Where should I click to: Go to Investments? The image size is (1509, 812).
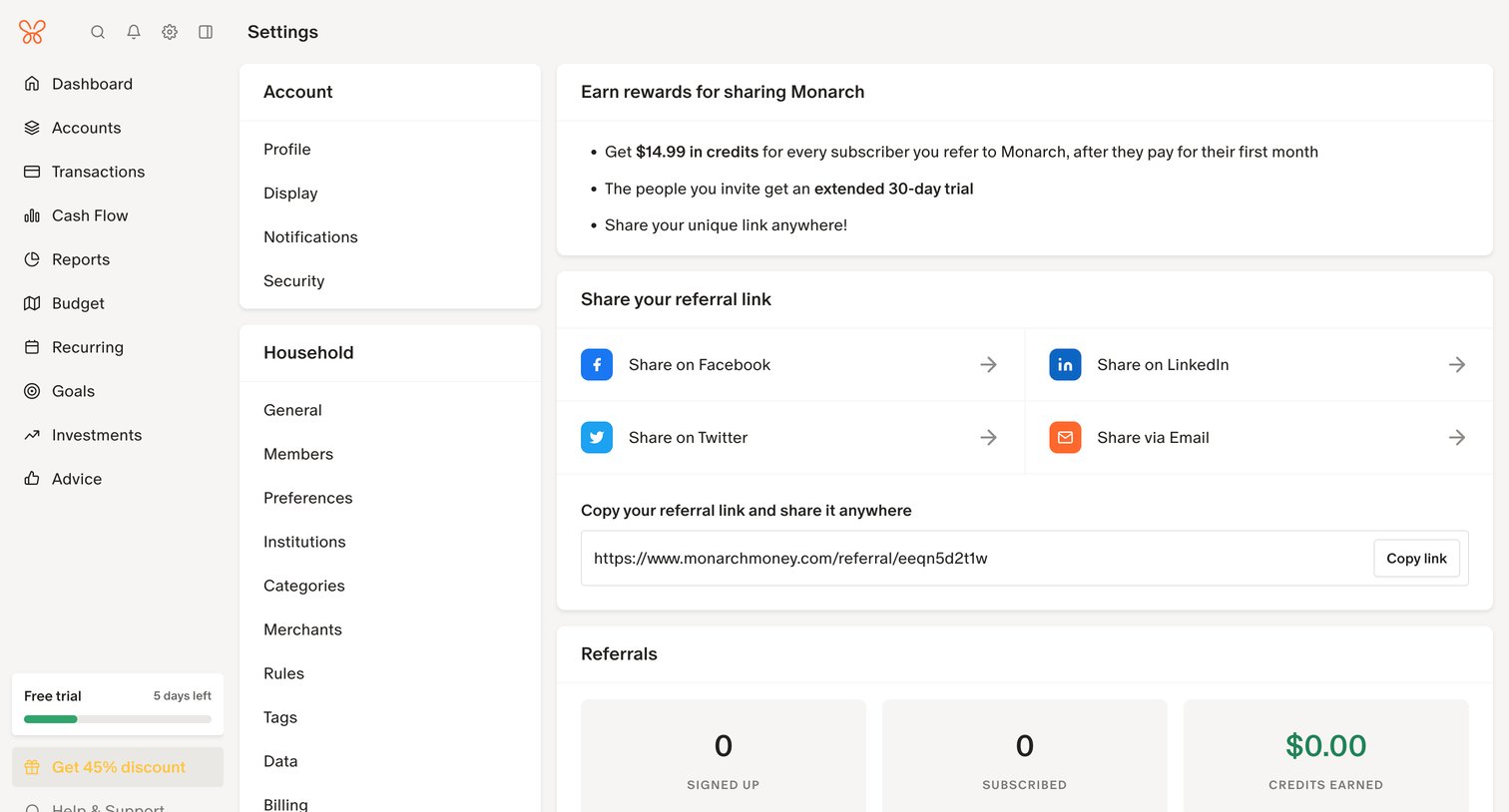coord(118,435)
